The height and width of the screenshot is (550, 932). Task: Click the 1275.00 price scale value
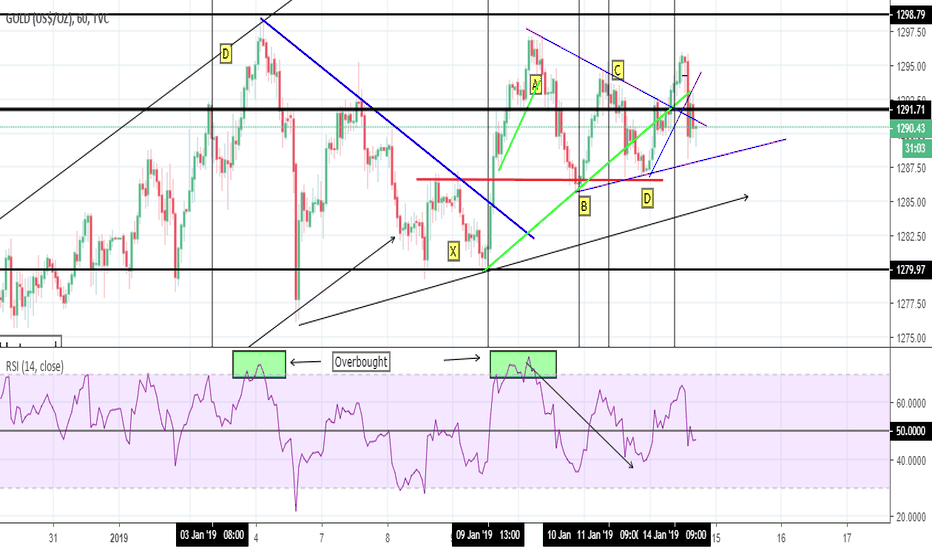pos(911,338)
